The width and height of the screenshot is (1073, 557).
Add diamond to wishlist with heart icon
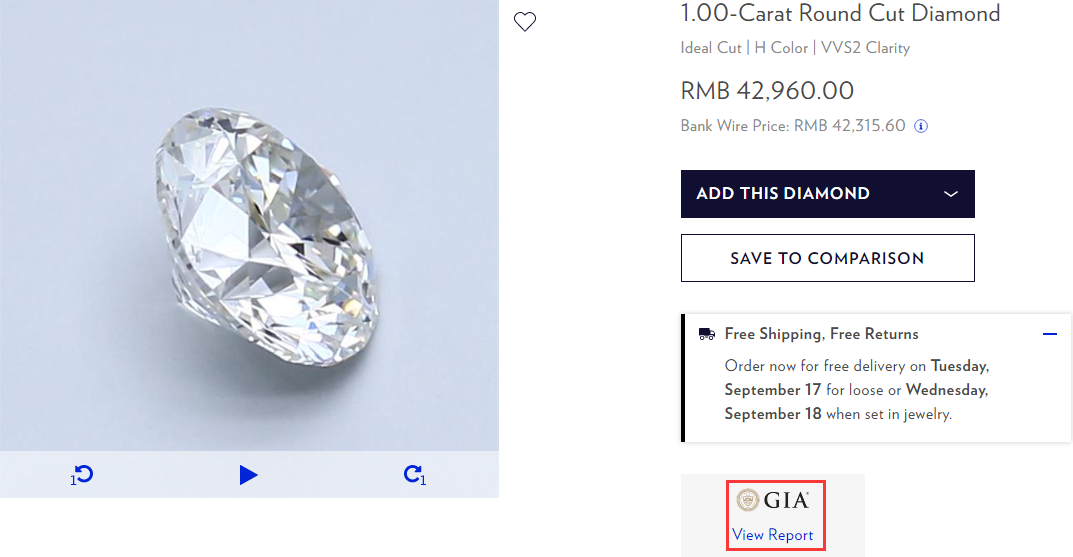(525, 22)
